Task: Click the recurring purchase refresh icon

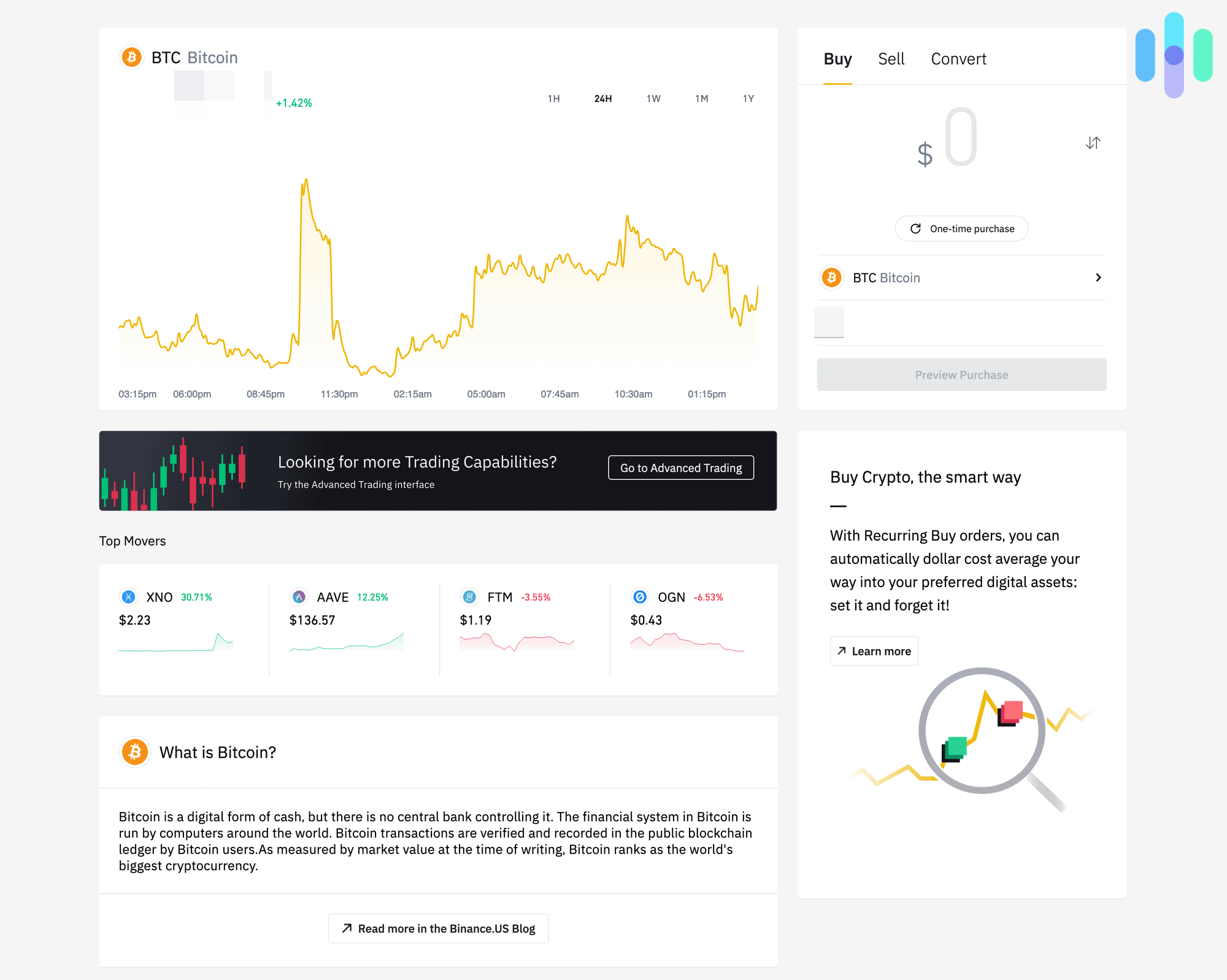Action: pyautogui.click(x=915, y=228)
